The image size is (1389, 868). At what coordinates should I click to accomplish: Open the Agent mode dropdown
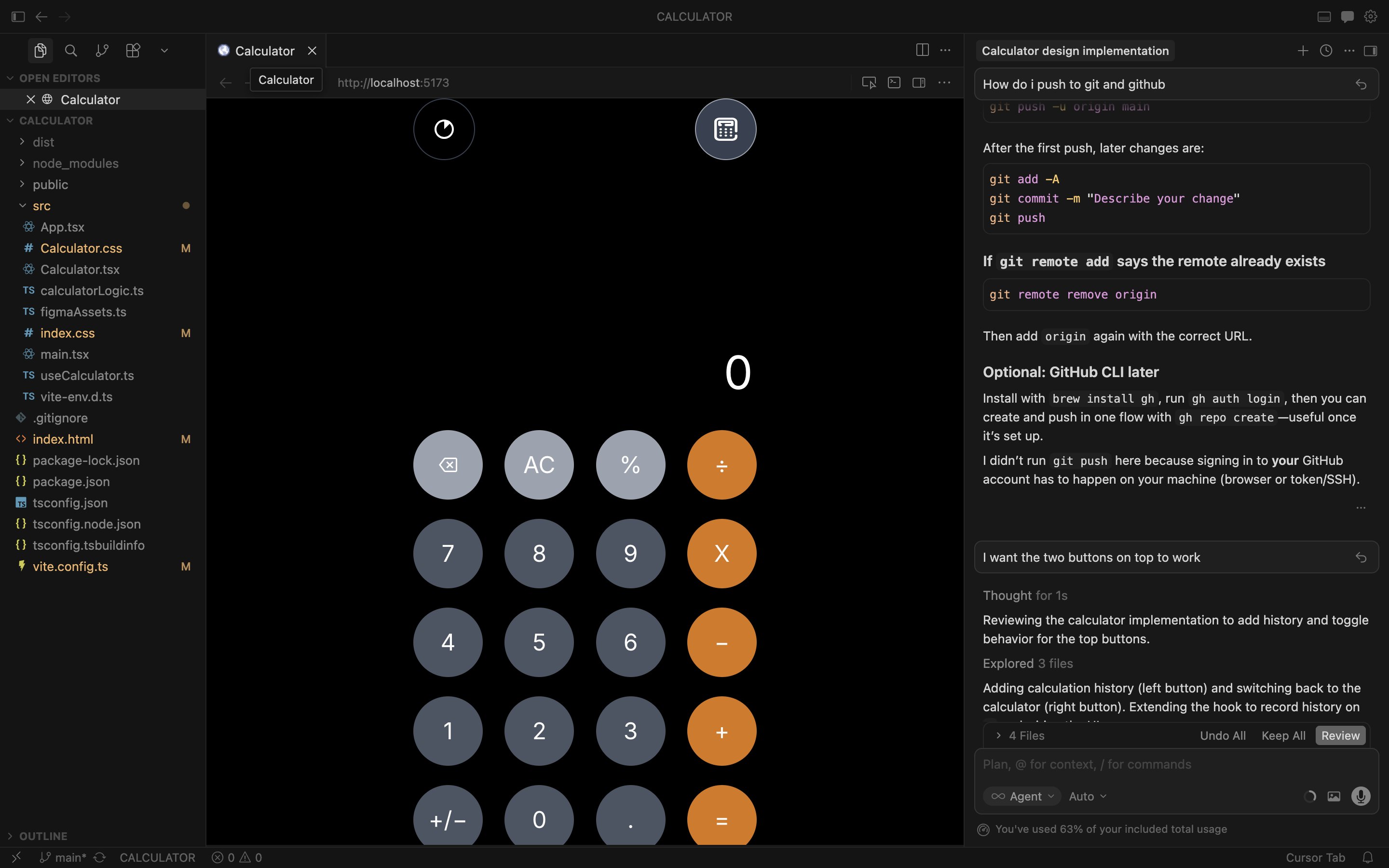[x=1022, y=796]
